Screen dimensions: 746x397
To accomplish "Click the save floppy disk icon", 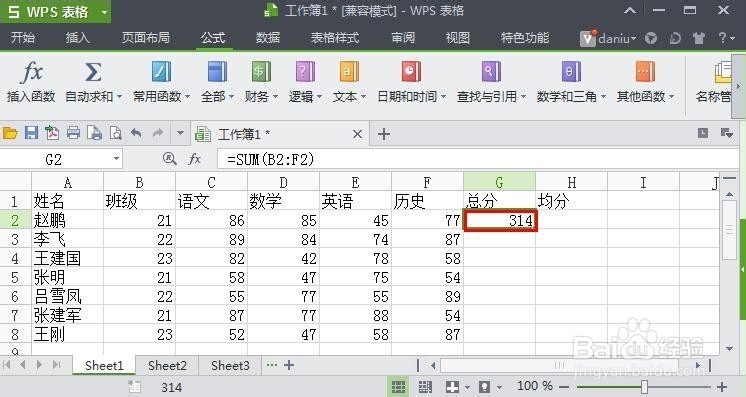I will (x=31, y=133).
